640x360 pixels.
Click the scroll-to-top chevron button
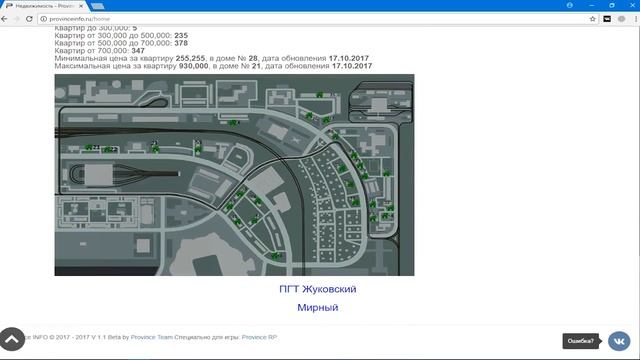click(12, 339)
